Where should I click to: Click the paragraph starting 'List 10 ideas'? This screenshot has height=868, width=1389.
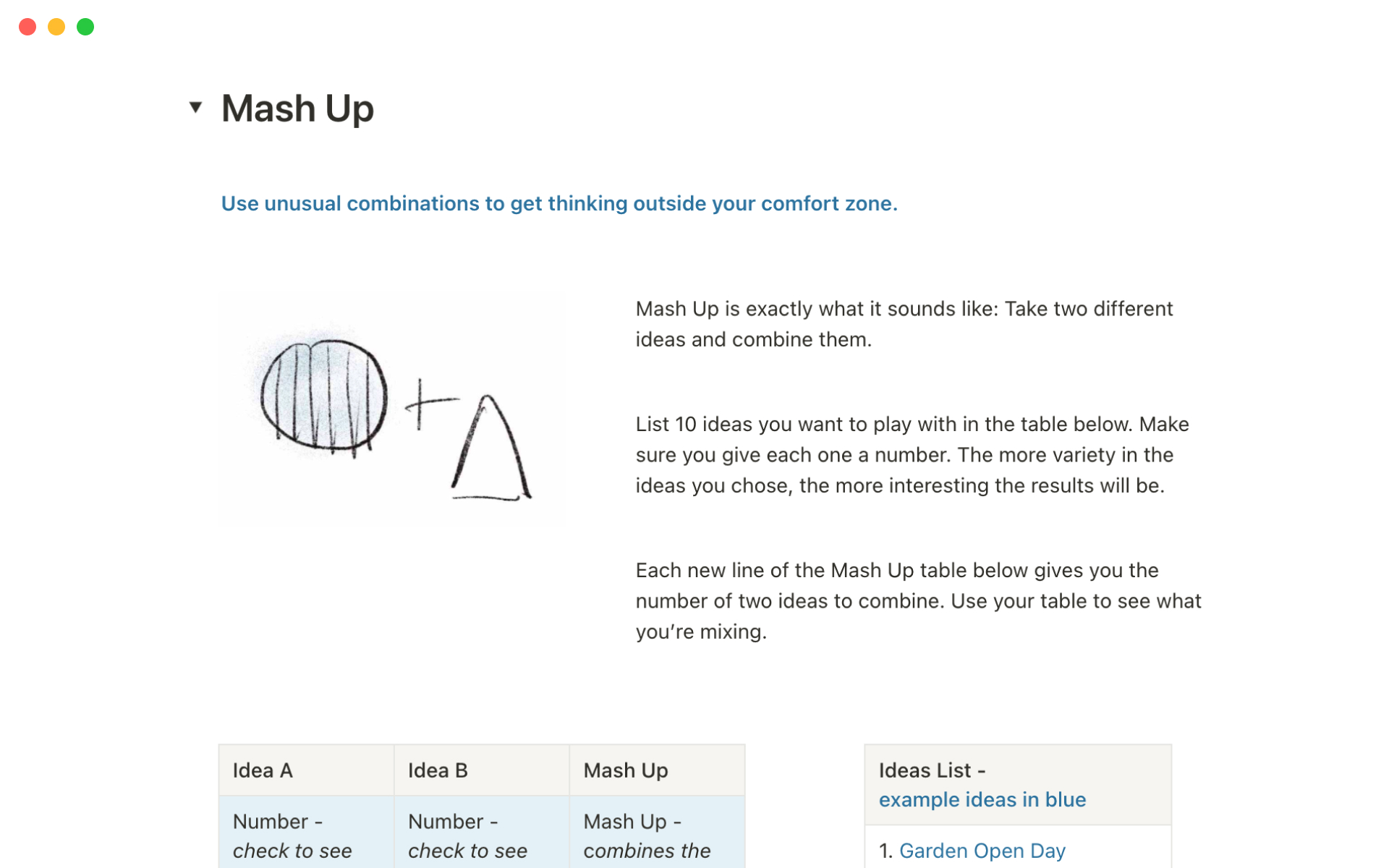point(912,454)
